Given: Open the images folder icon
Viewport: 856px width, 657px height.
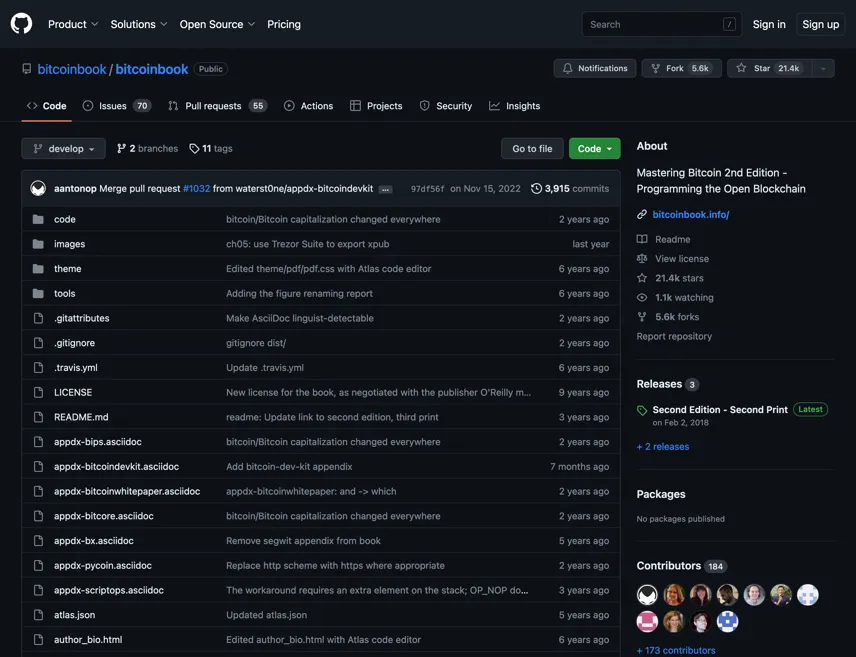Looking at the screenshot, I should coord(38,244).
